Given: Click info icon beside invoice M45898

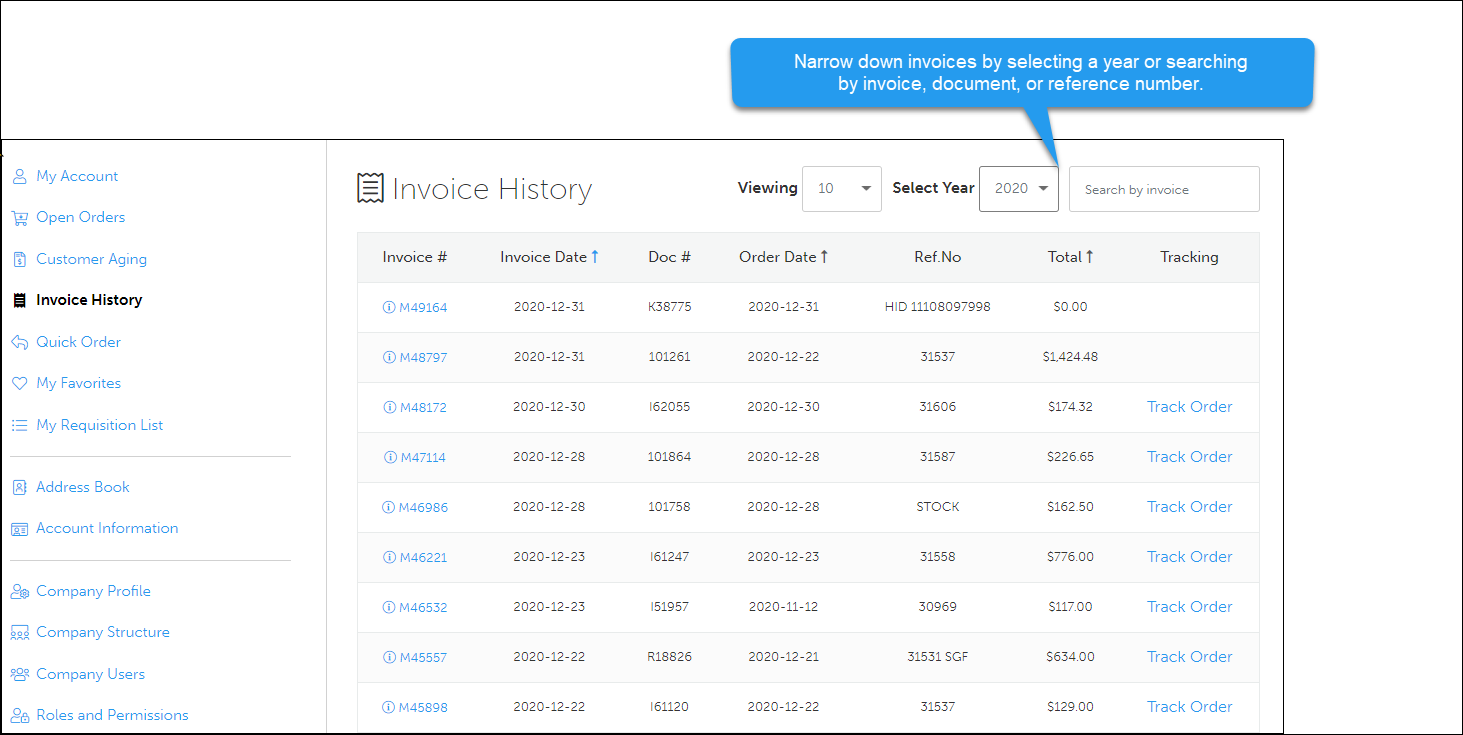Looking at the screenshot, I should click(x=389, y=707).
